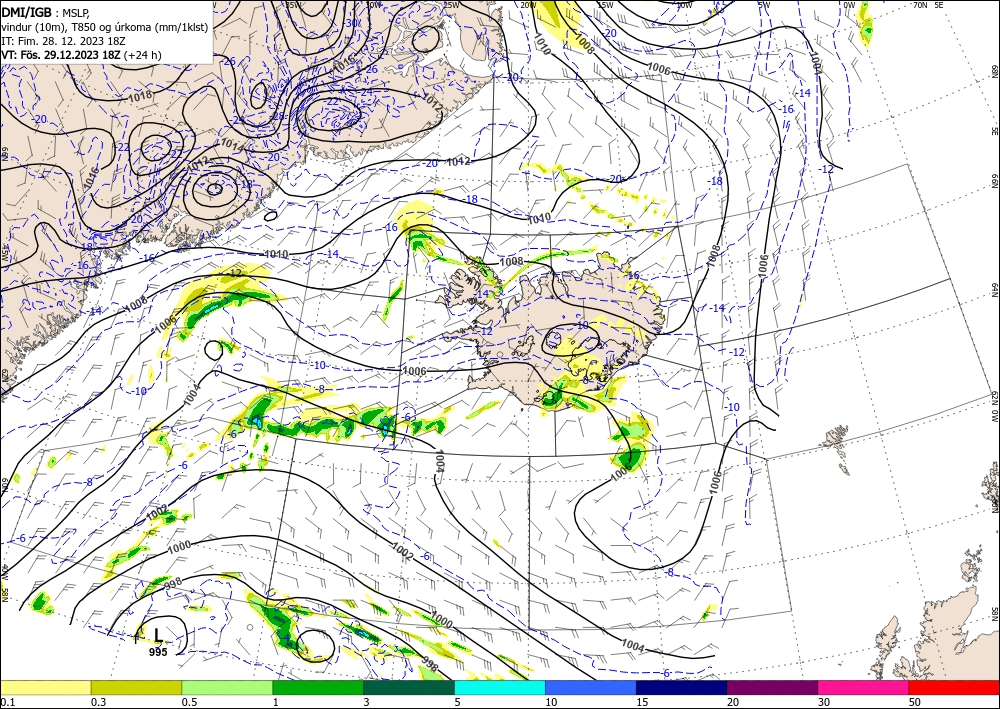
Task: Click the "IT: Fim. 28. 12. 2023 18Z" line
Action: coord(61,41)
